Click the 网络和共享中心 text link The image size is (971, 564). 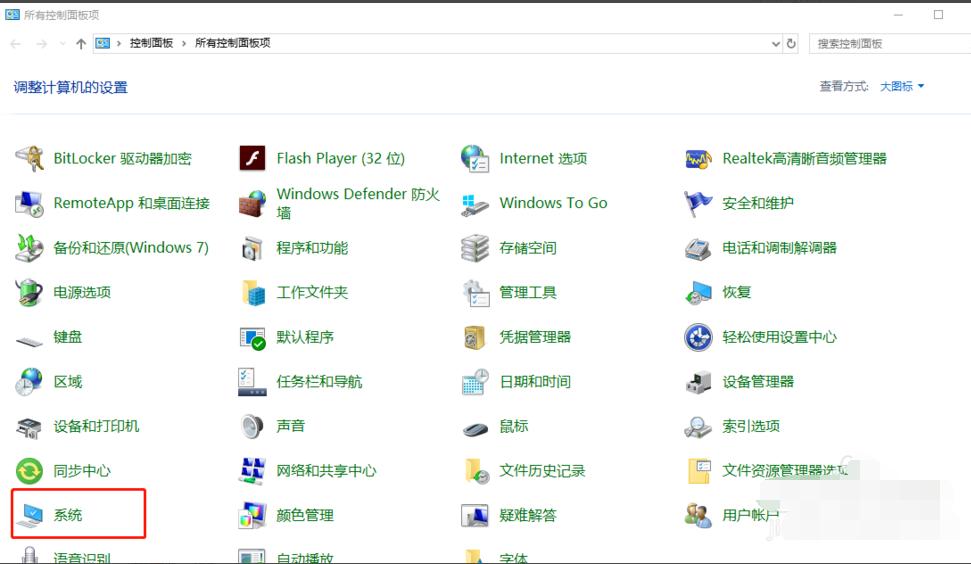pyautogui.click(x=326, y=471)
